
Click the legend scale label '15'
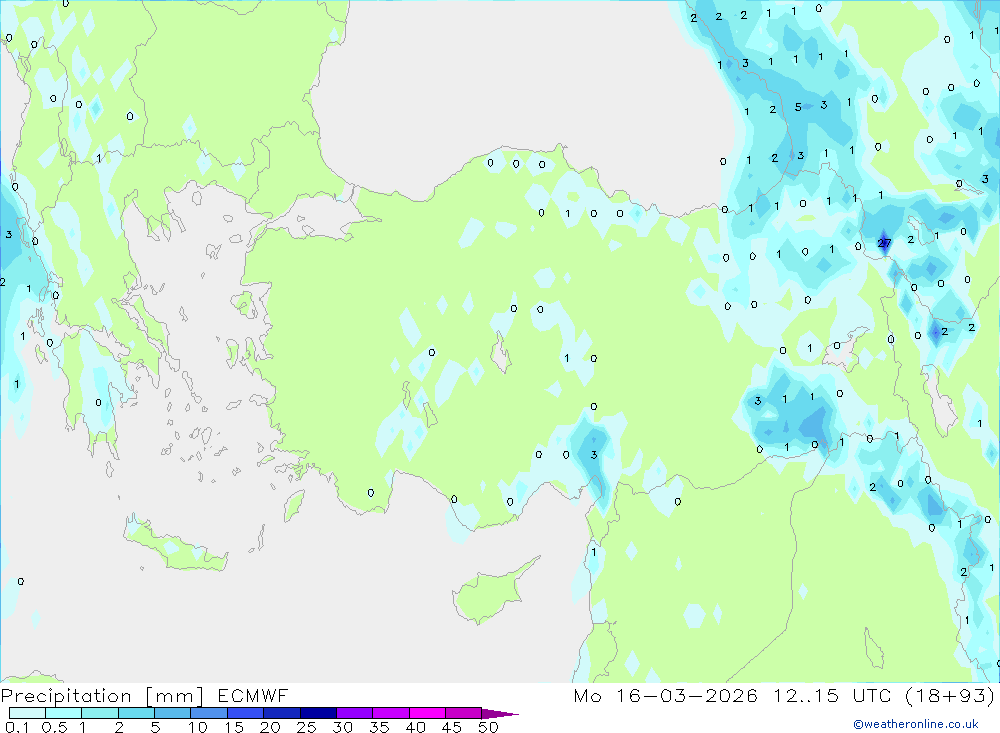click(x=234, y=727)
